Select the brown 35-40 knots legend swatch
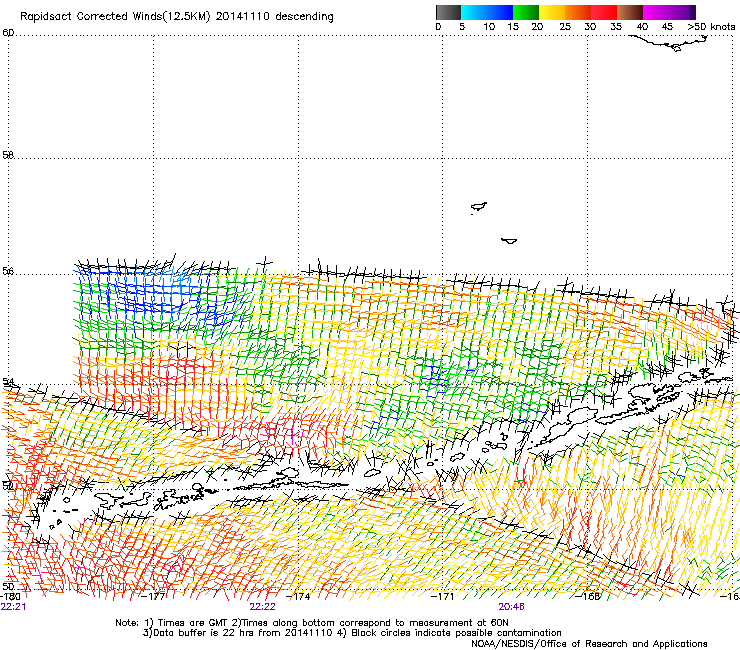 pos(630,12)
